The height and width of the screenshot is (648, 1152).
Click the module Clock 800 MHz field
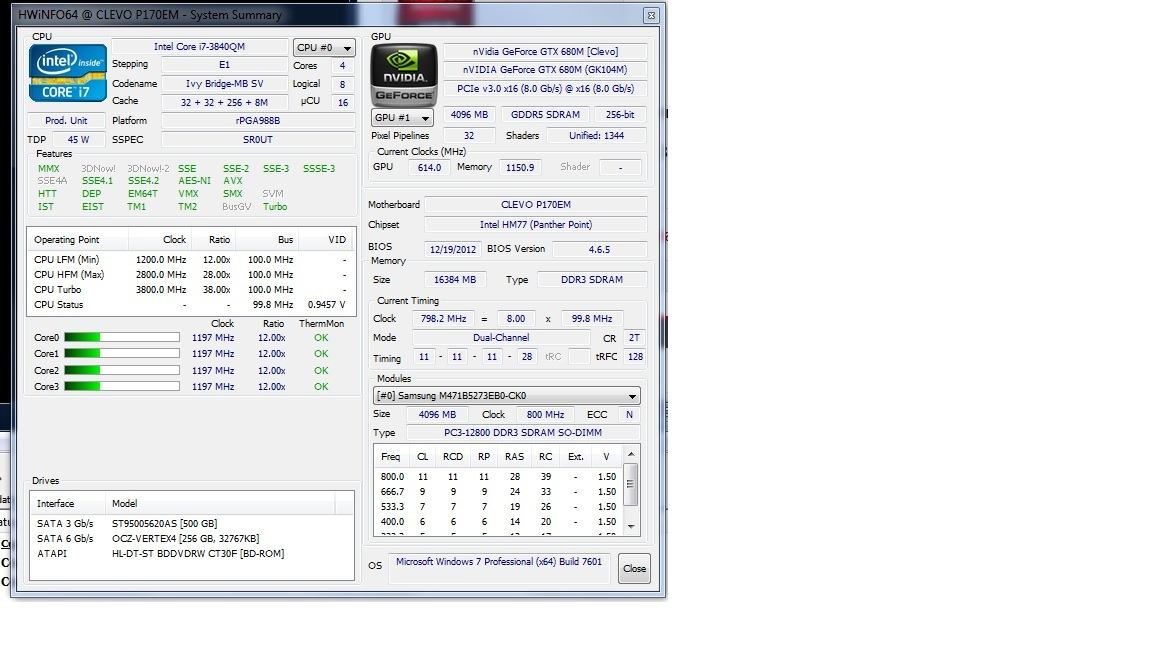[x=545, y=415]
